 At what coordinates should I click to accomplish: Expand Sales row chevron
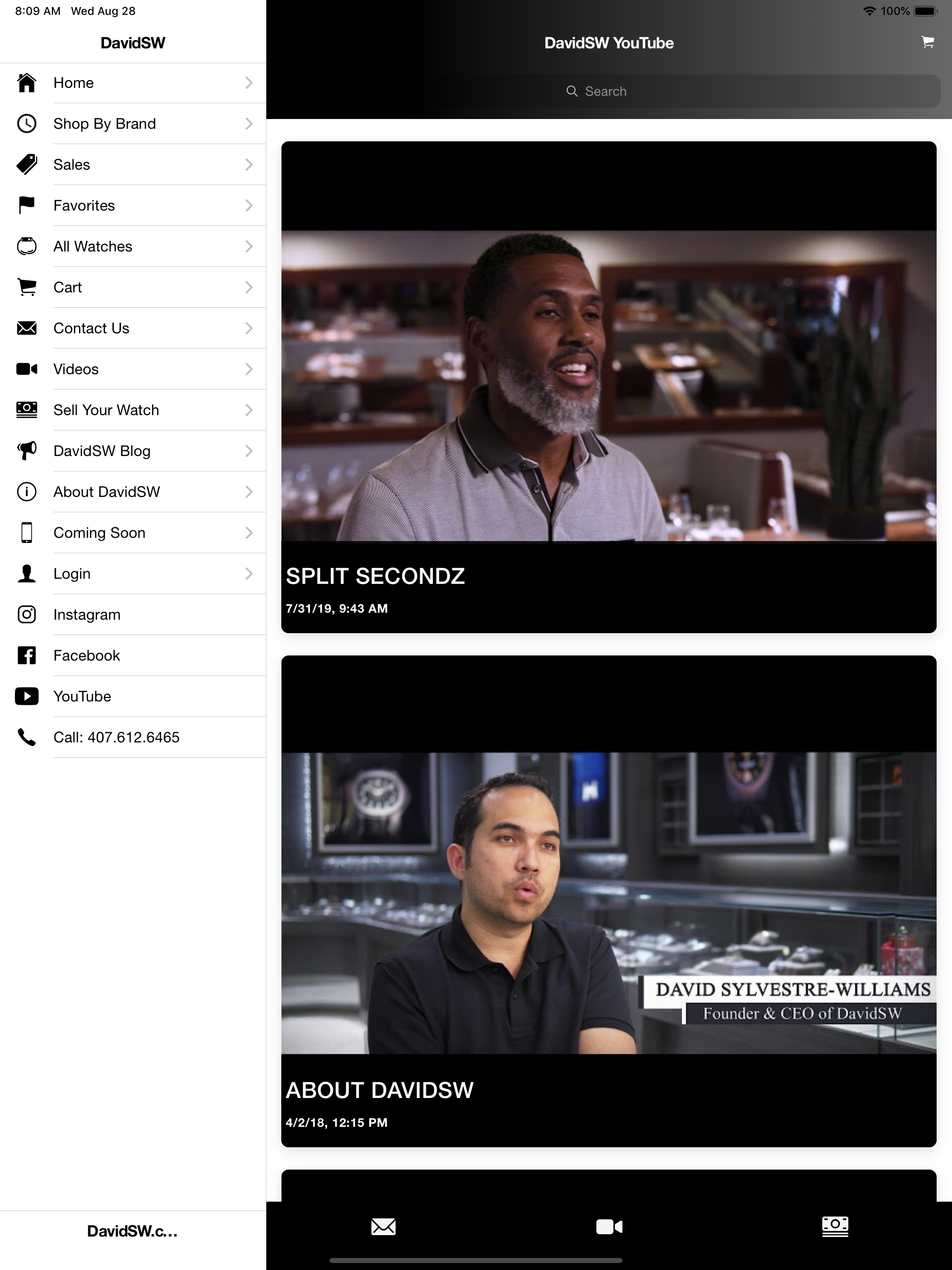pyautogui.click(x=249, y=164)
